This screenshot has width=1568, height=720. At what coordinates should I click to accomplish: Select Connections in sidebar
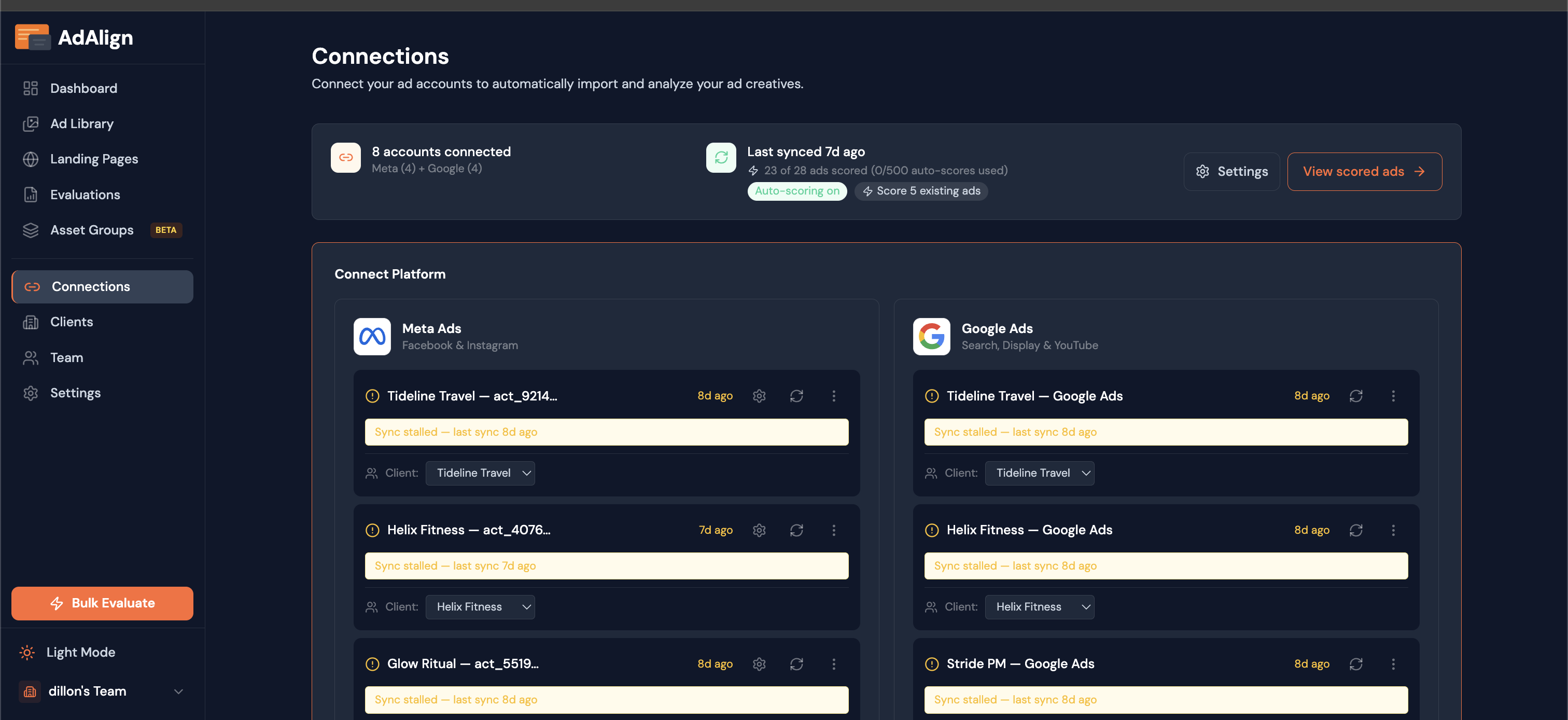(x=102, y=287)
